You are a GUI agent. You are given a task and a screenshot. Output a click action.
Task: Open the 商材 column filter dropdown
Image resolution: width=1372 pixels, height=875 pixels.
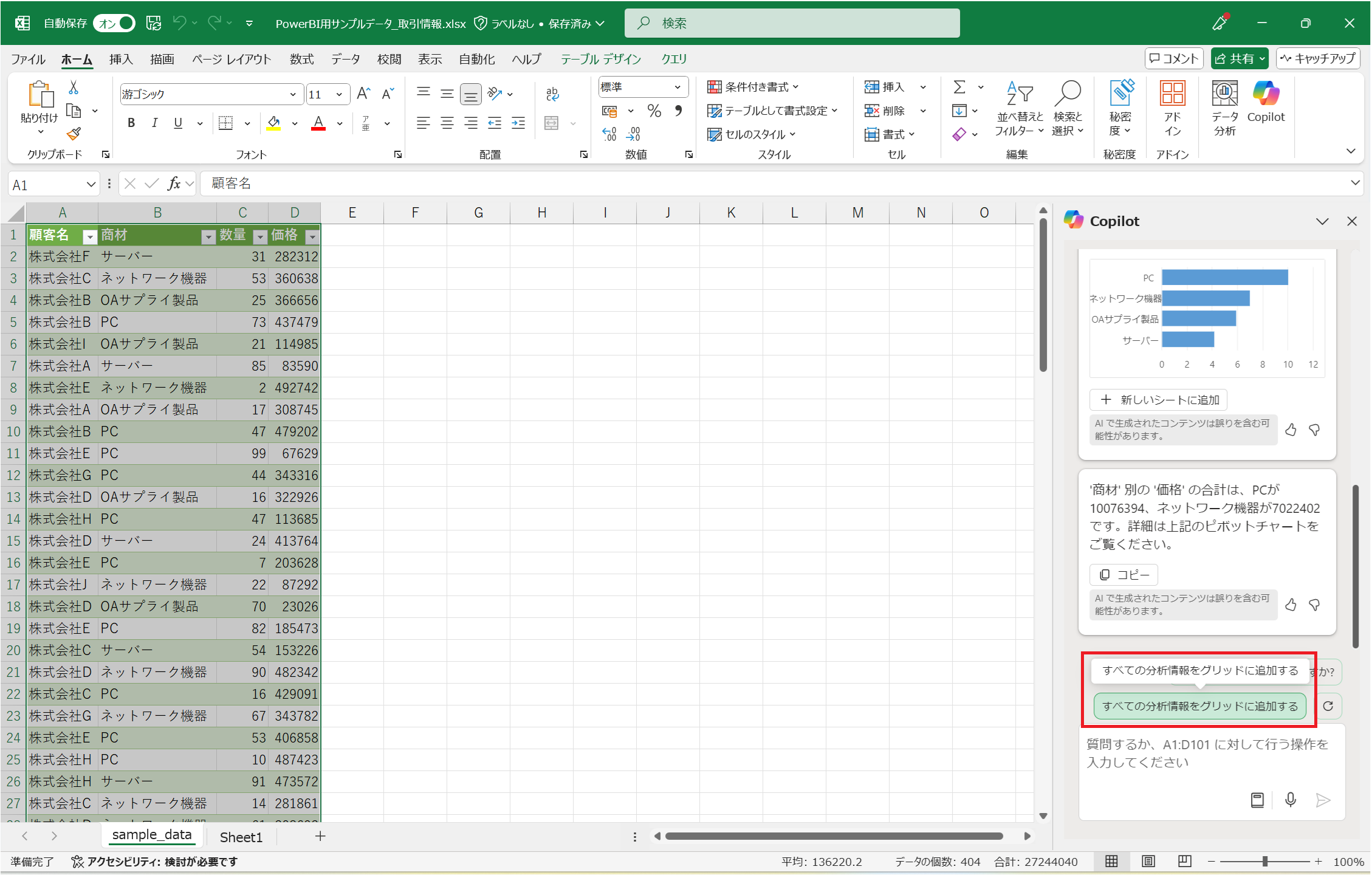(208, 236)
